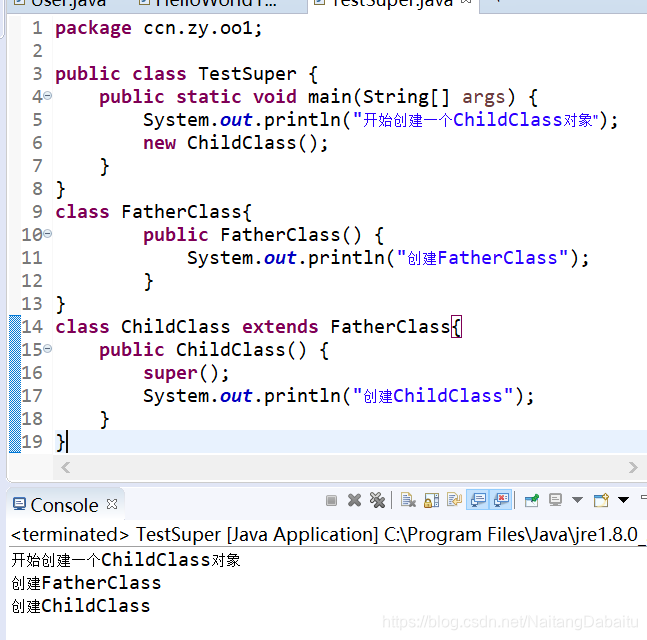Click console output '创建ChildClass'
The width and height of the screenshot is (647, 640).
click(x=80, y=606)
